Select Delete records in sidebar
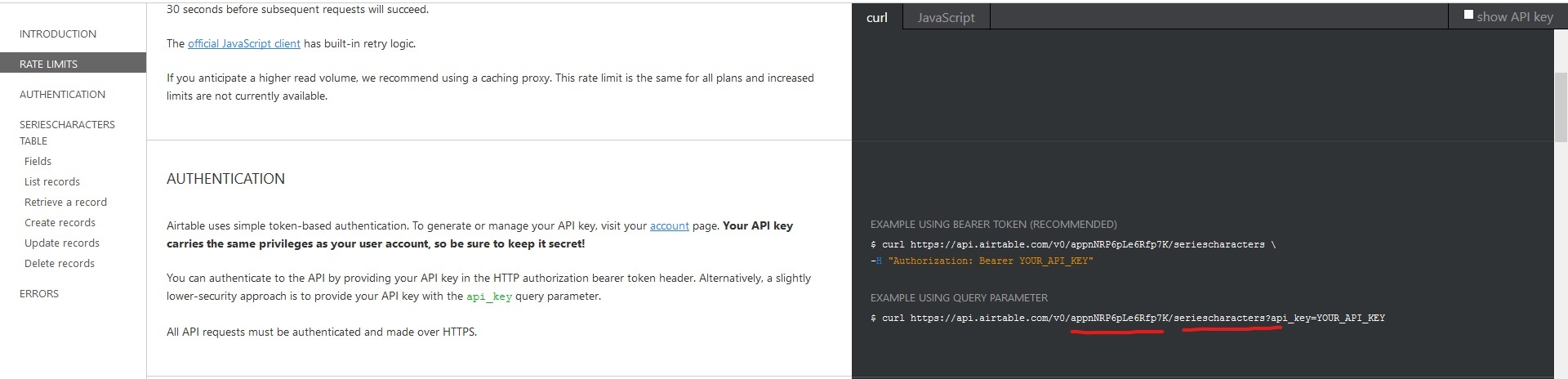This screenshot has height=379, width=1568. coord(60,264)
